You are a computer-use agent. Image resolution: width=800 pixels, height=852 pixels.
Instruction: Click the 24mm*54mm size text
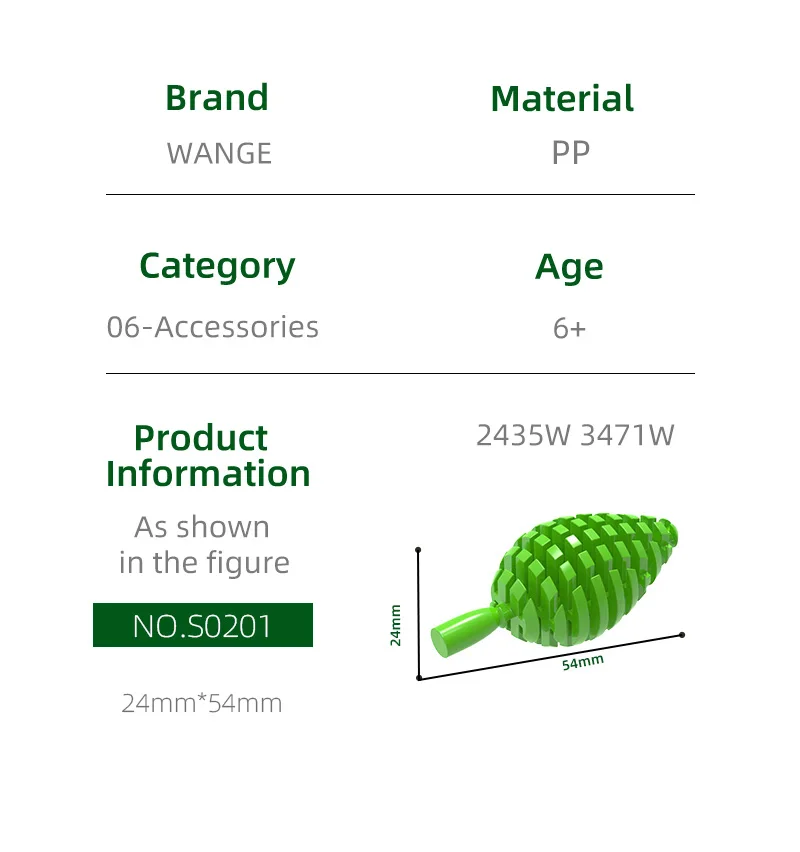pos(202,703)
